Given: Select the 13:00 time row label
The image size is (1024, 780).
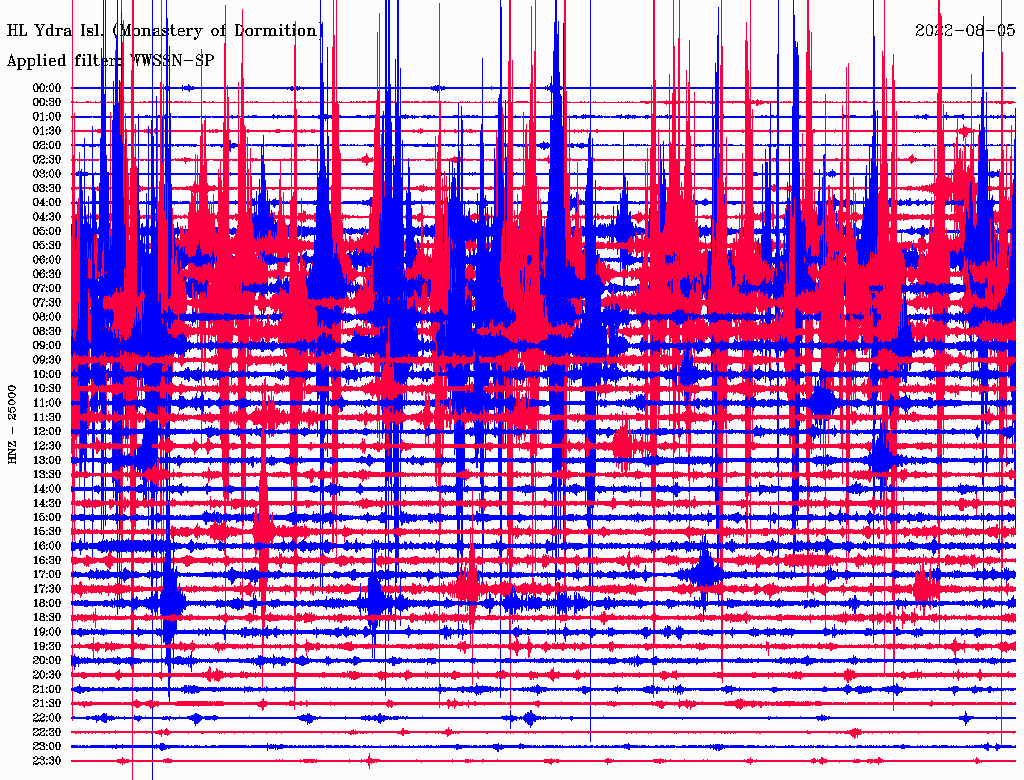Looking at the screenshot, I should coord(47,461).
